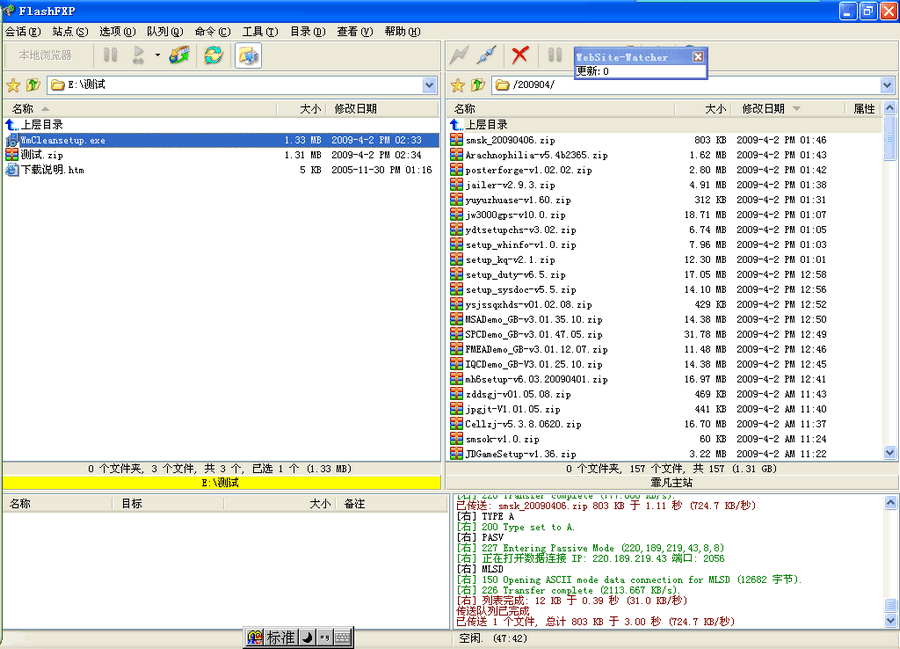900x649 pixels.
Task: Open the local path dropdown for E:\测试
Action: [x=429, y=86]
